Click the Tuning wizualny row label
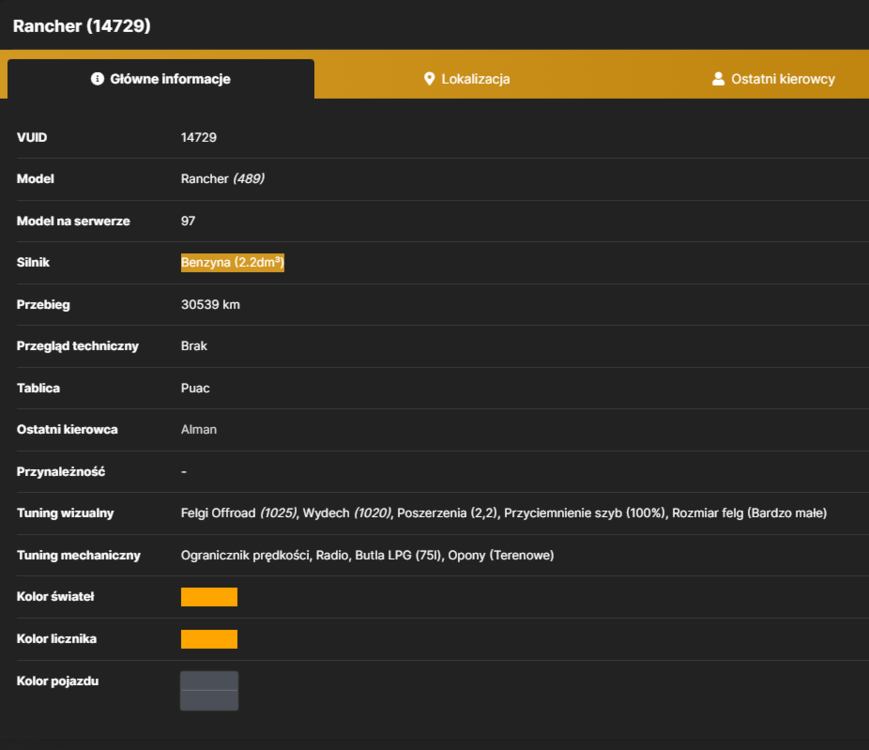Screen dimensions: 869x750 [x=65, y=513]
